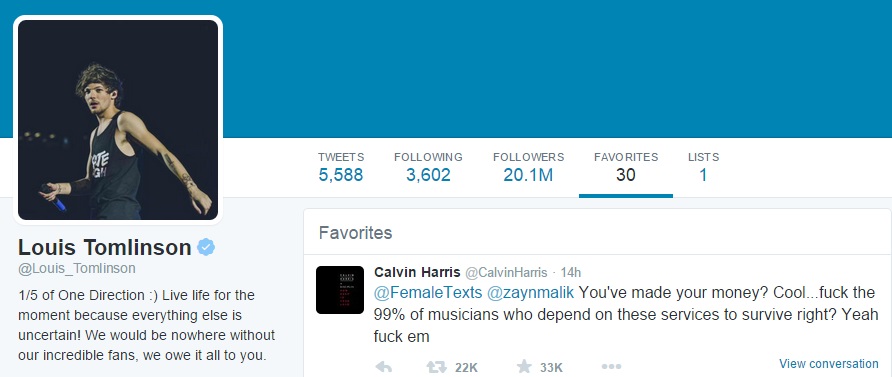Open the three-dots more options menu

tap(611, 367)
